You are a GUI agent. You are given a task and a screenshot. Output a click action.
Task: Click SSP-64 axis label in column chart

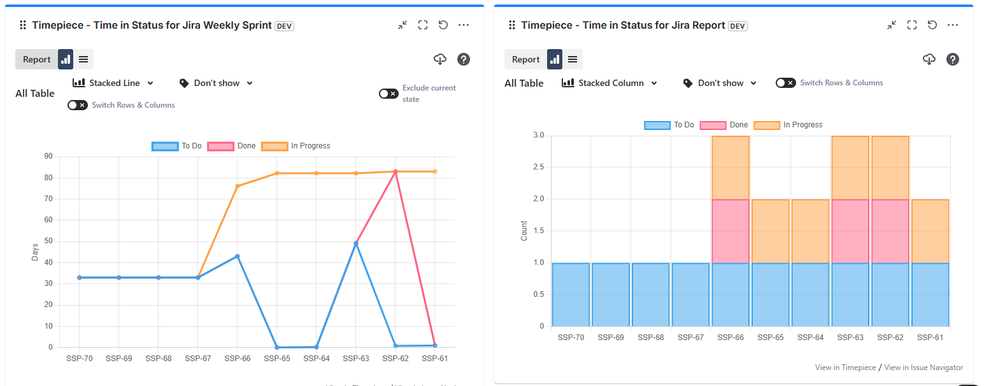click(x=810, y=338)
